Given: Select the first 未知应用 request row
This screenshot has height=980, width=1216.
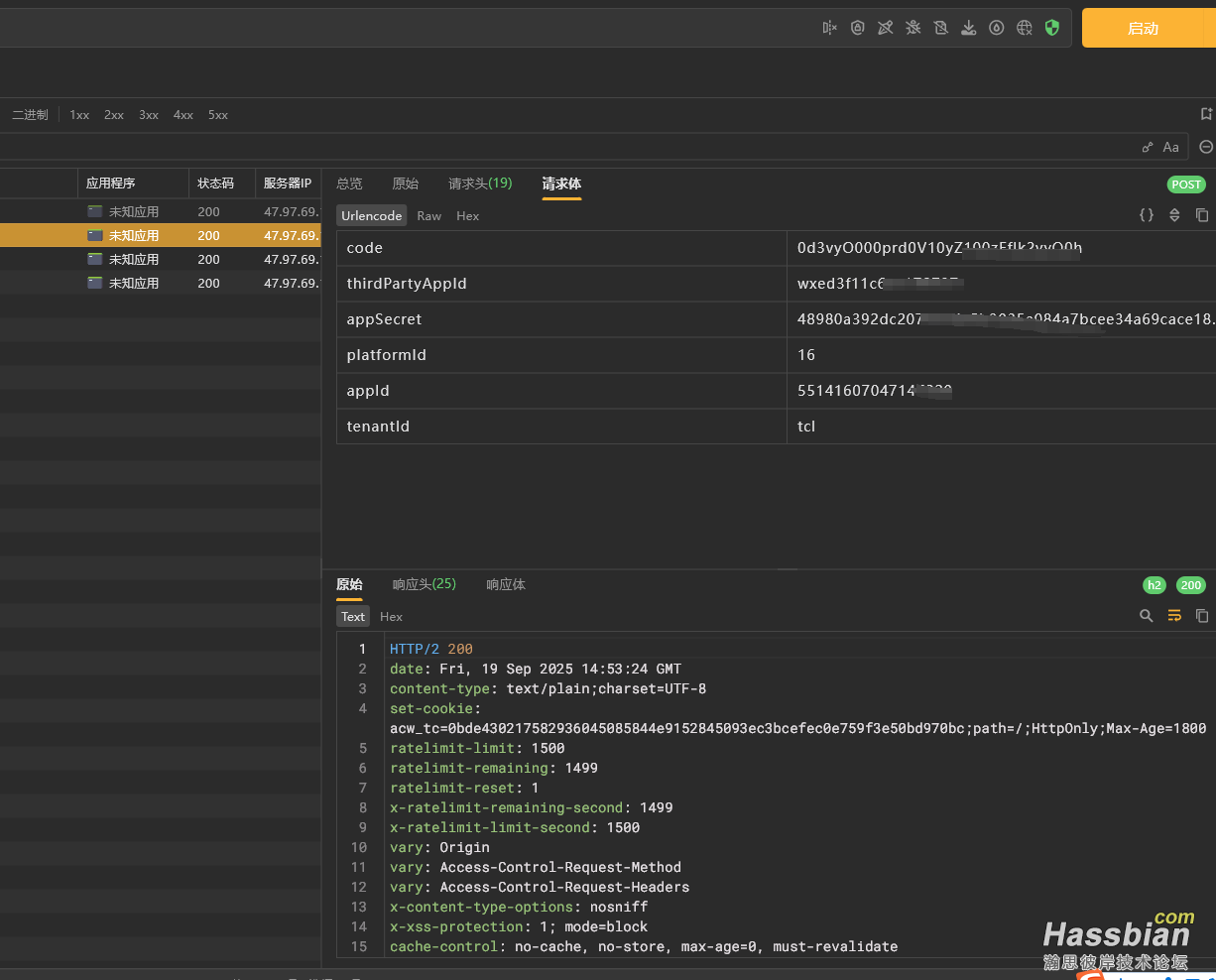Looking at the screenshot, I should click(160, 211).
